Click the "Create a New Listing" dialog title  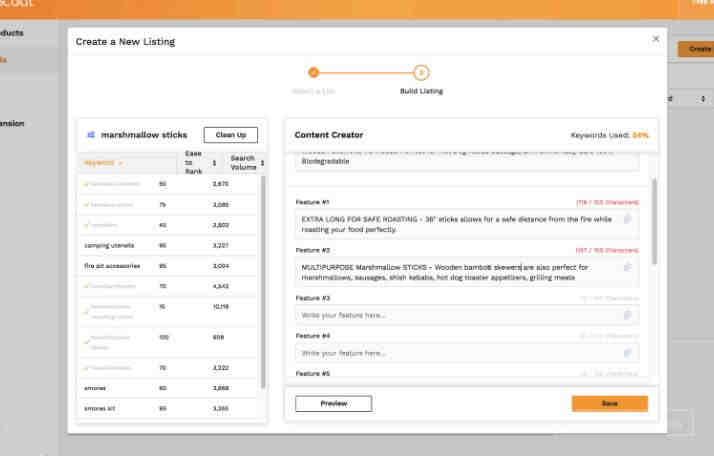point(125,41)
